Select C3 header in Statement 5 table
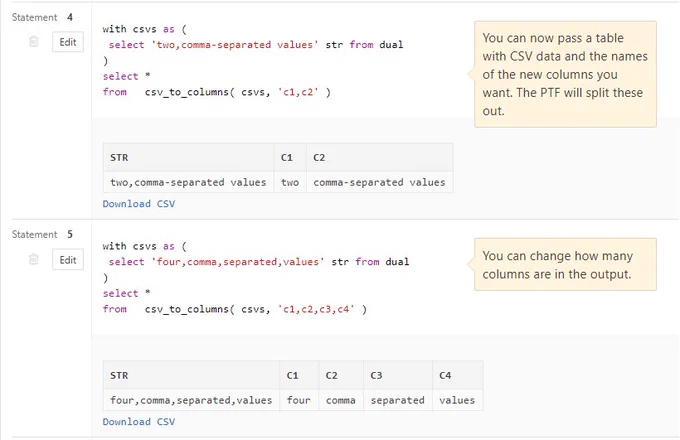This screenshot has height=440, width=680. tap(398, 375)
